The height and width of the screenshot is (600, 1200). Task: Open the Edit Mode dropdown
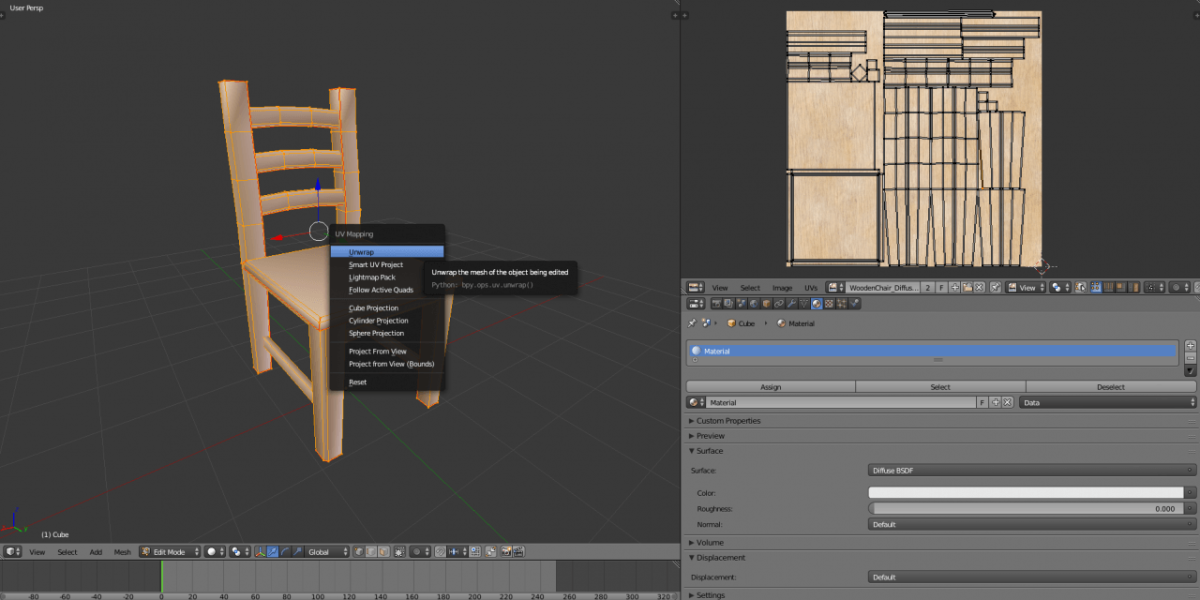170,552
